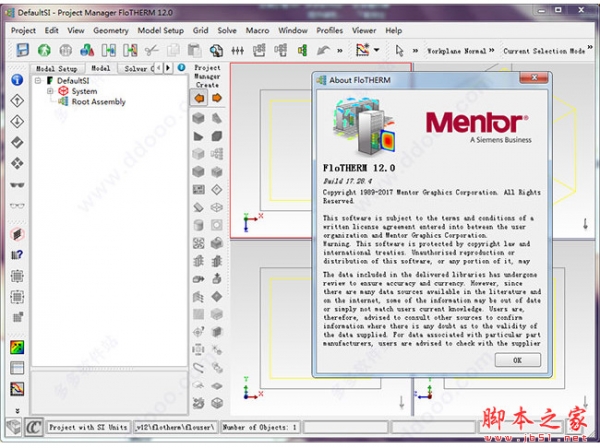Image resolution: width=600 pixels, height=448 pixels.
Task: Click the hexagon outline sidebar icon
Action: coord(17,234)
